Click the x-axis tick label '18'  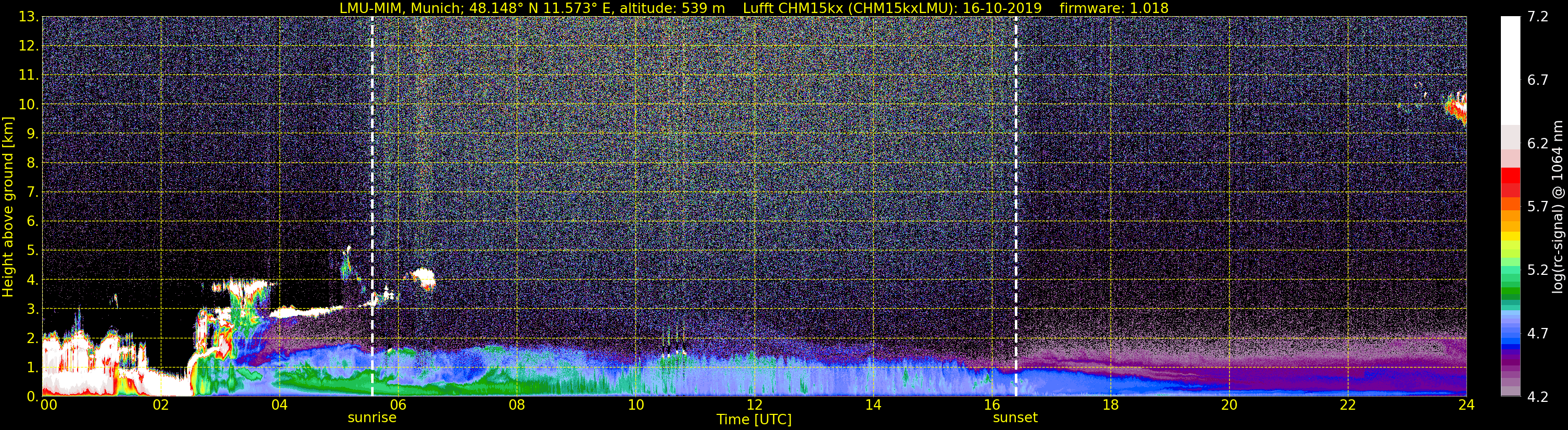point(1110,405)
